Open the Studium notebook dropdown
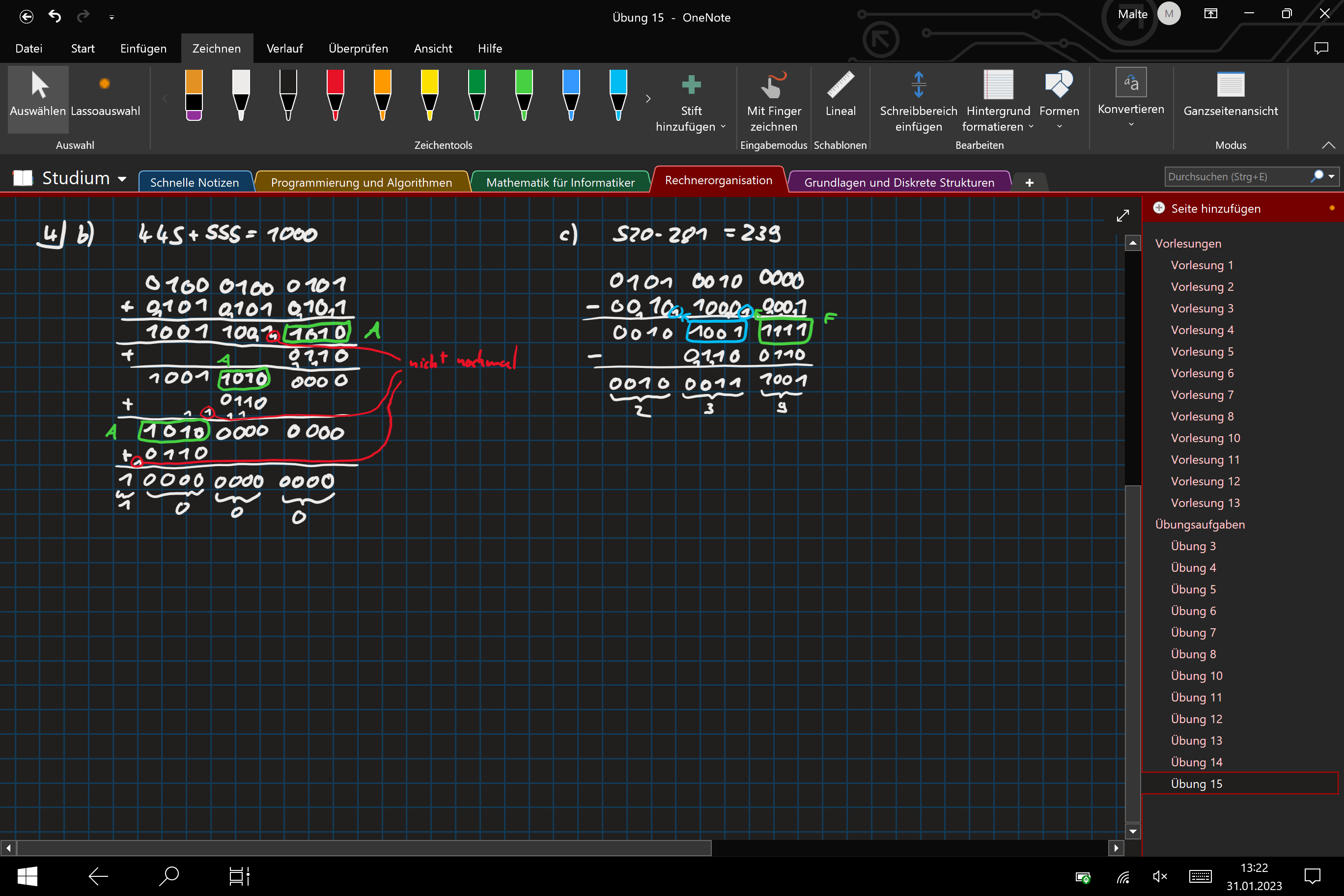 point(122,178)
